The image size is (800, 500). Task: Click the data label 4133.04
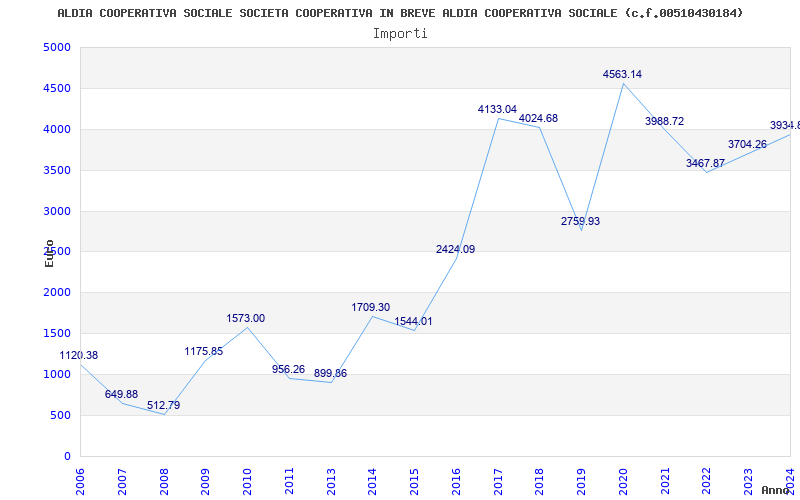(x=497, y=109)
